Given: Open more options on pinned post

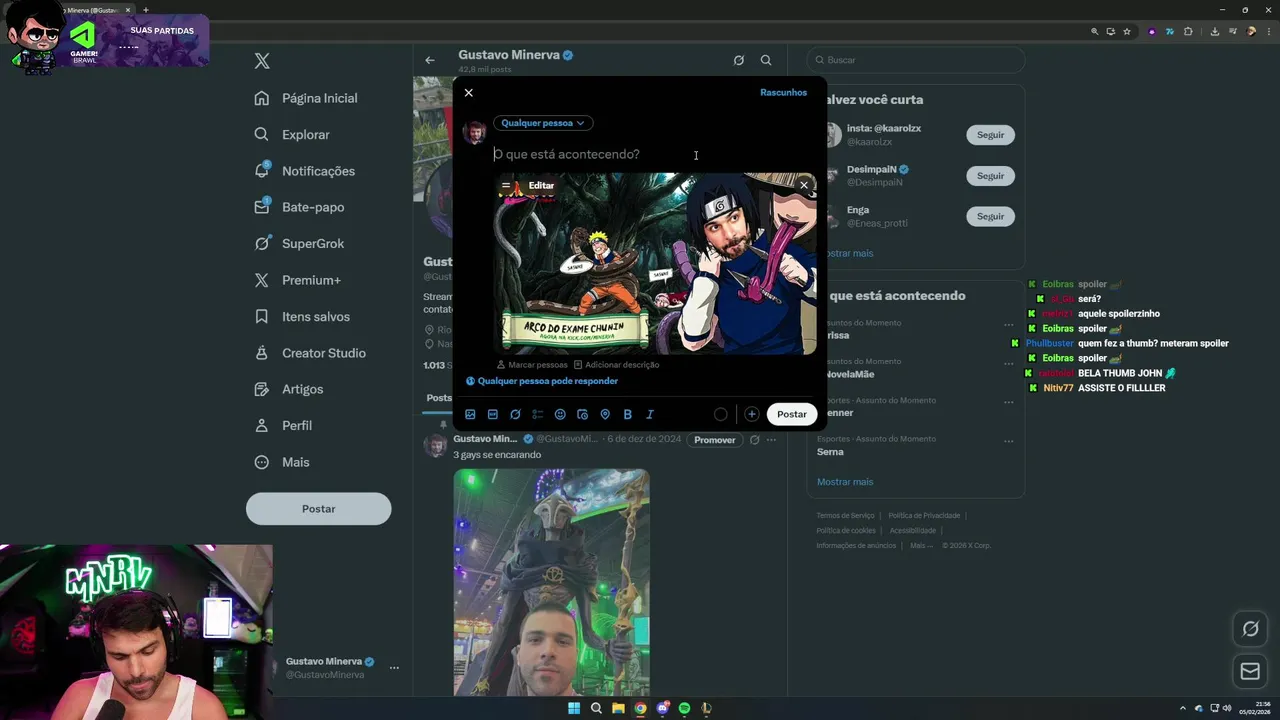Looking at the screenshot, I should [x=771, y=440].
